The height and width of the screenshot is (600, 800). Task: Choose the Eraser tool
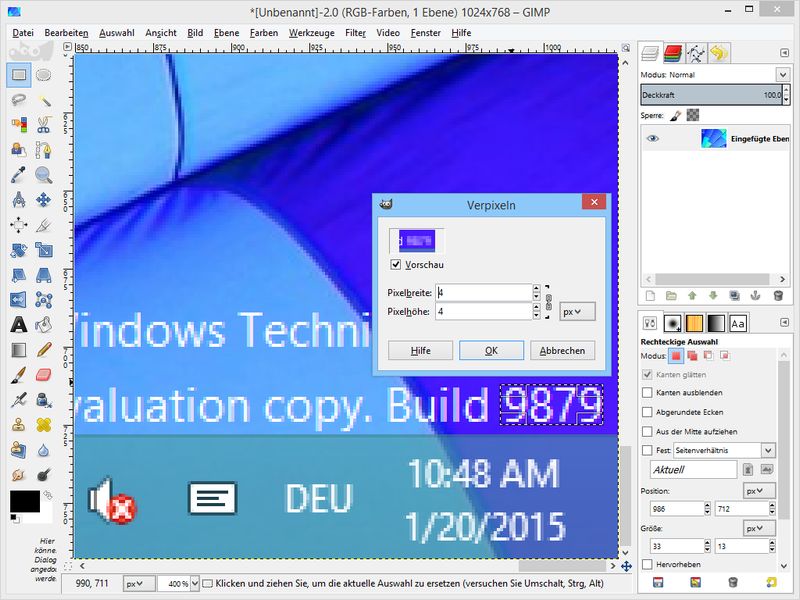44,374
